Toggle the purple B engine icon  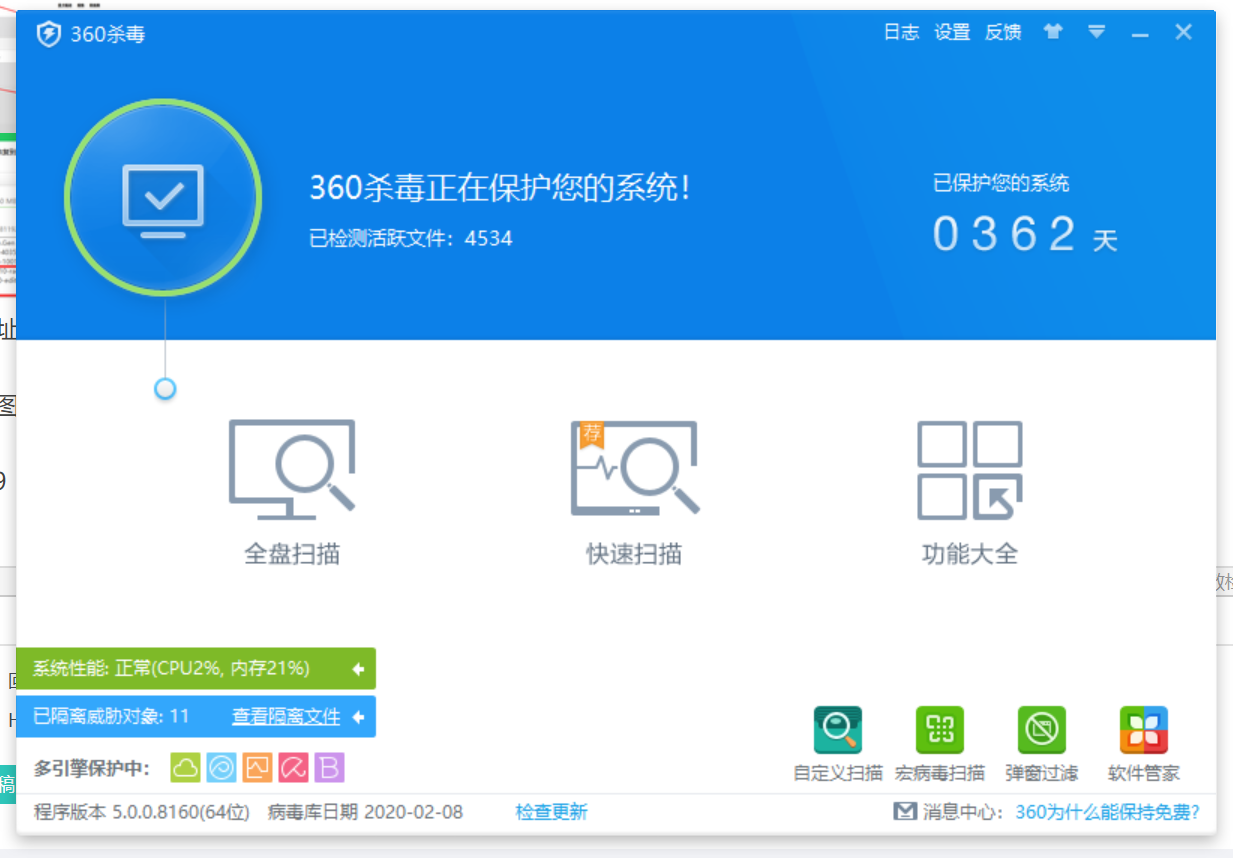(x=329, y=768)
